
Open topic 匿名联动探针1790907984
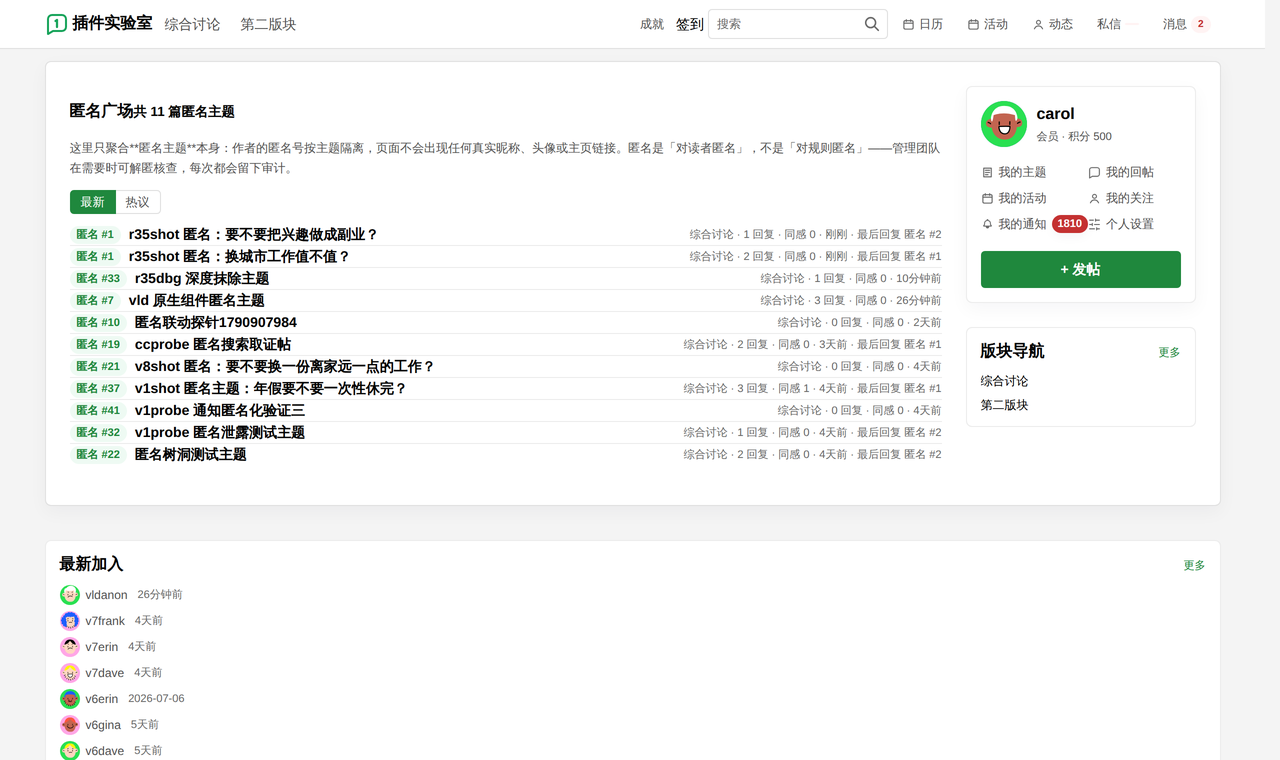(x=216, y=323)
